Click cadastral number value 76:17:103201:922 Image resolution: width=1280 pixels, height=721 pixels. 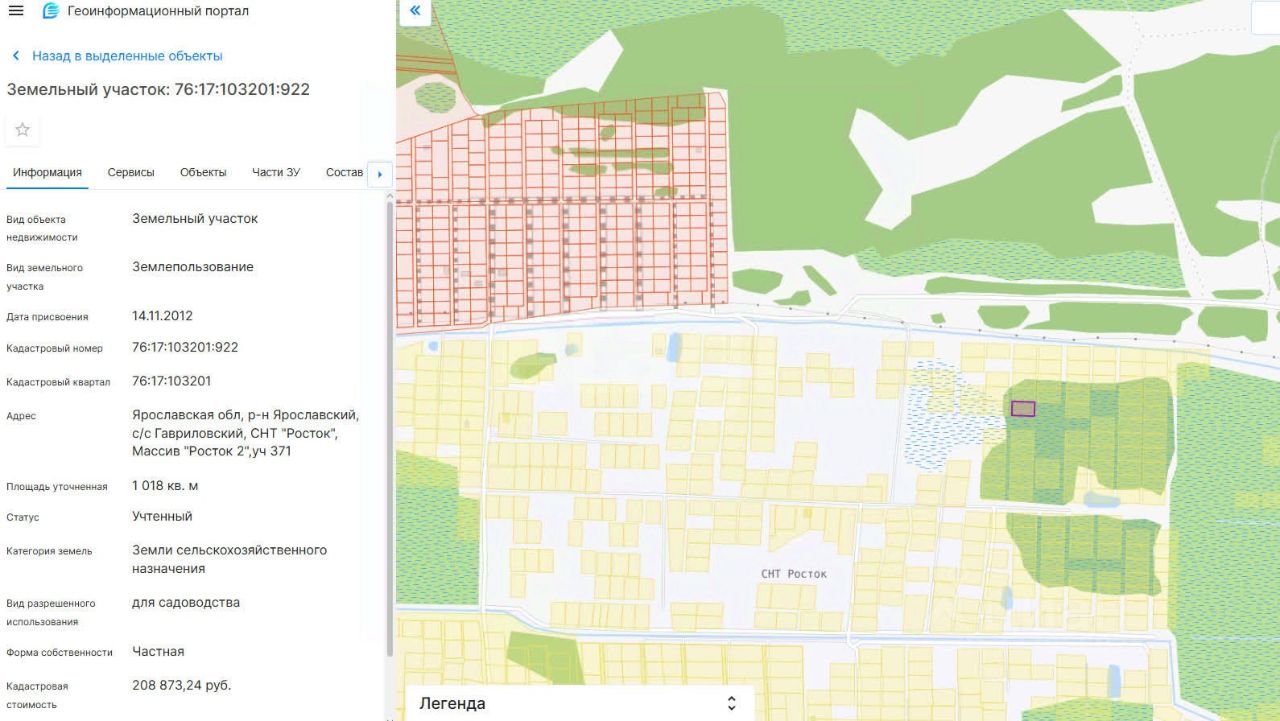(x=185, y=347)
